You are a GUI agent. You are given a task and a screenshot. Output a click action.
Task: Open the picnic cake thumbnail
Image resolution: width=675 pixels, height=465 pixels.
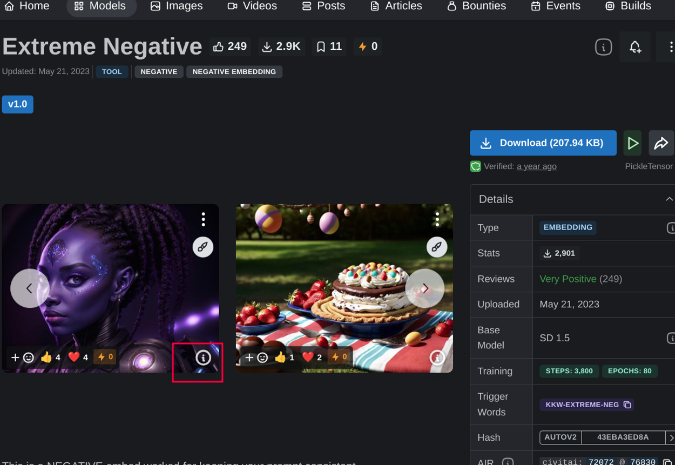pos(344,288)
